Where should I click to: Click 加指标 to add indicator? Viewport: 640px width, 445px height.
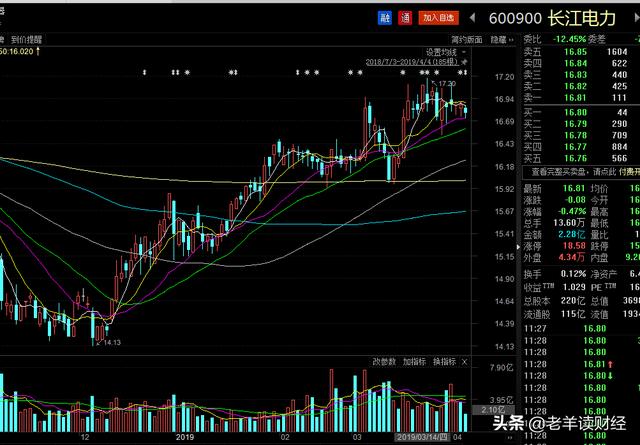click(414, 362)
